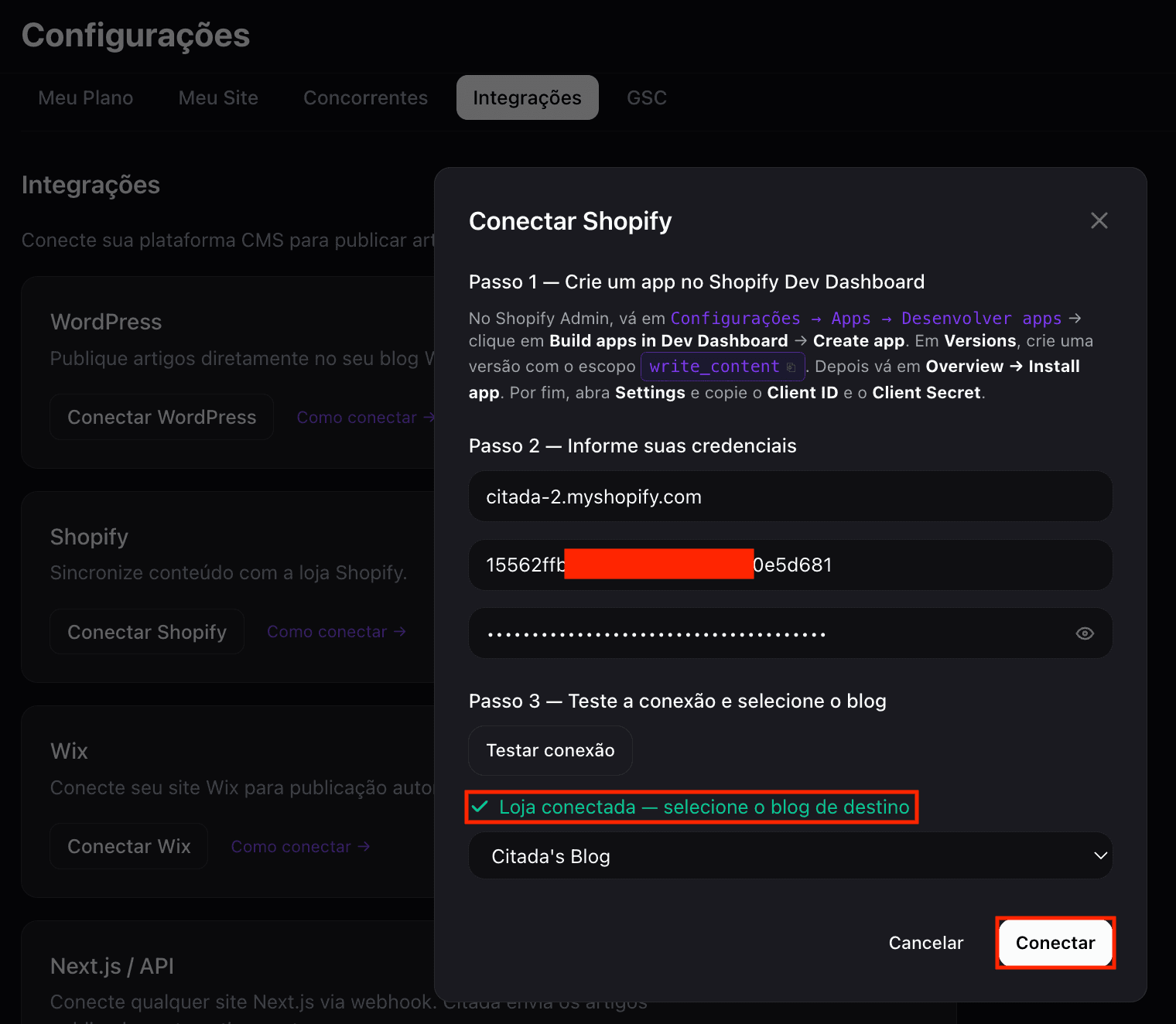This screenshot has height=1024, width=1176.
Task: Click the Testar conexão button
Action: click(550, 750)
